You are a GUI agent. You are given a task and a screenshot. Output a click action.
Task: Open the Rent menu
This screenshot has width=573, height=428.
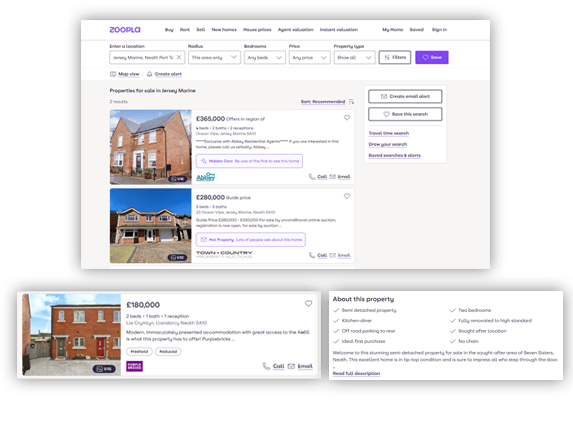point(185,30)
